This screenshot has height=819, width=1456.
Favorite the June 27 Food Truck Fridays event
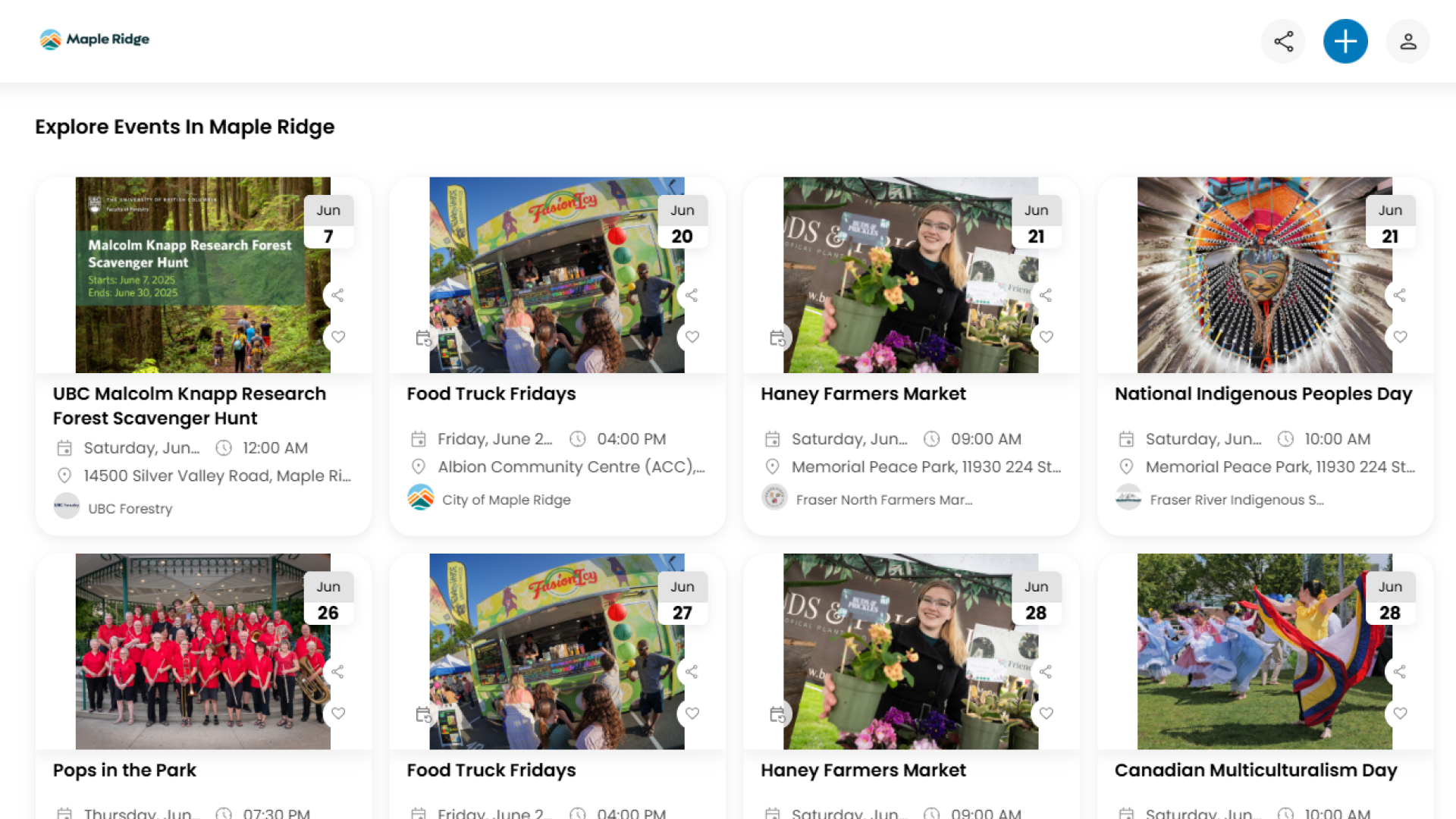click(692, 713)
